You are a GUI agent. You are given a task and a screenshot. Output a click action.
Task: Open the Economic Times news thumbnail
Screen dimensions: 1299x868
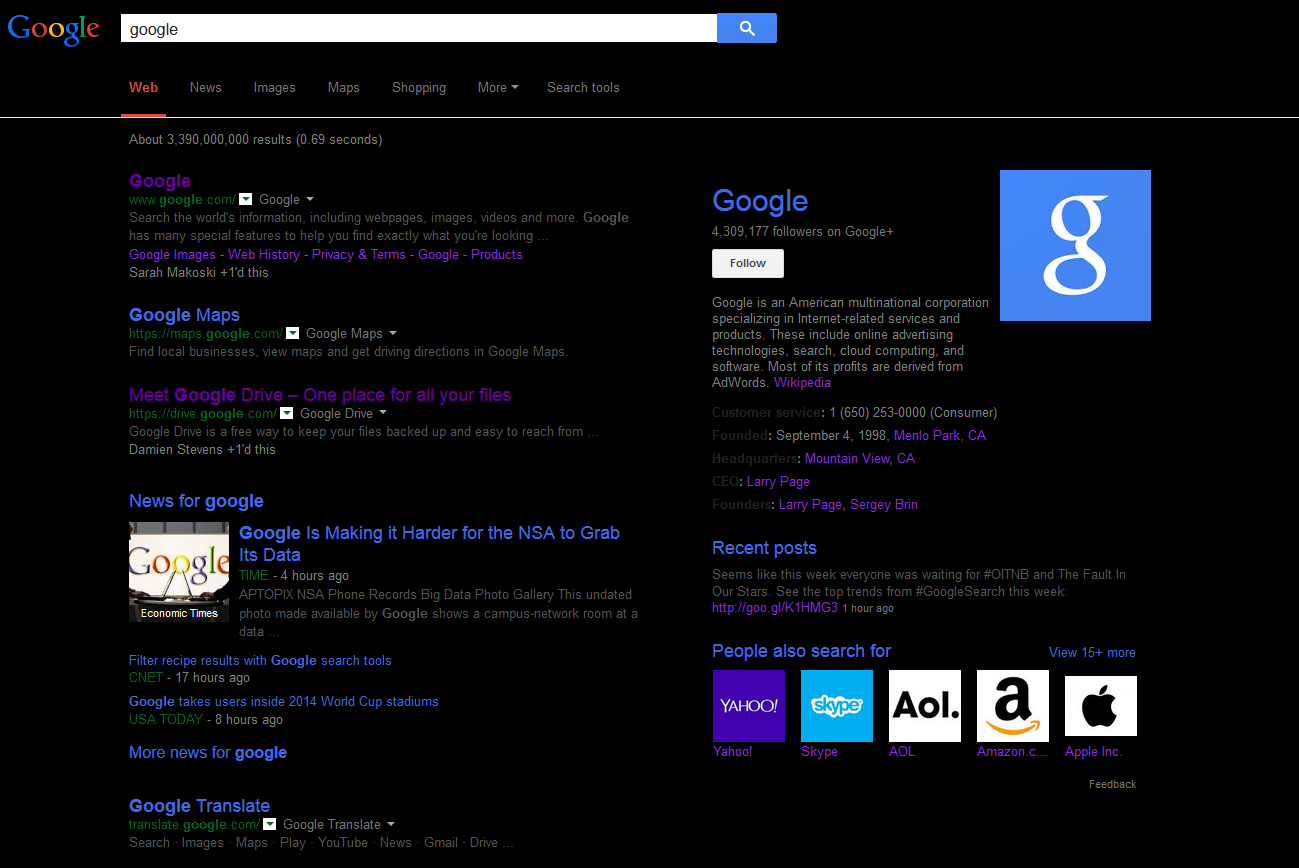point(179,572)
